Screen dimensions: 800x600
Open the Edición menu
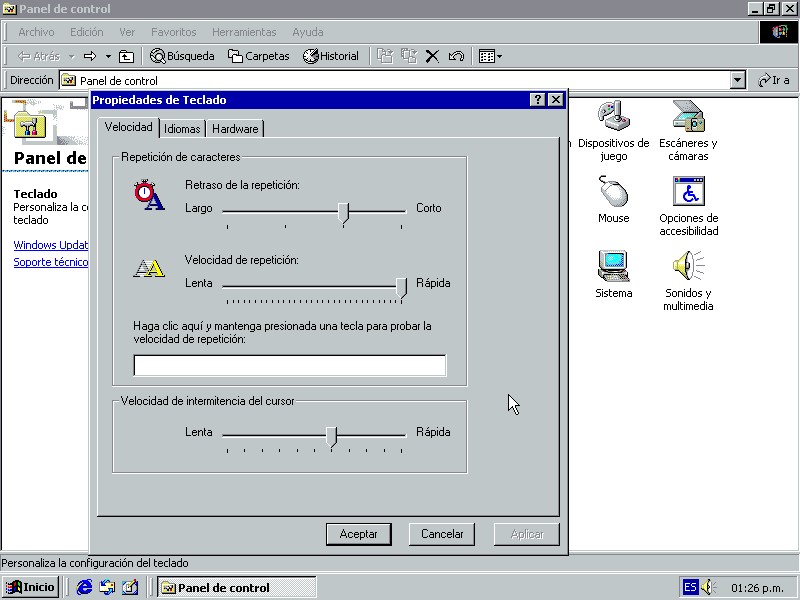click(87, 32)
